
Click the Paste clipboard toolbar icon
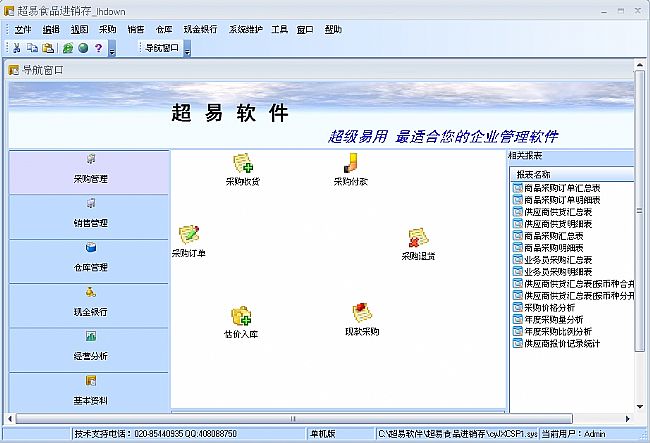click(48, 48)
